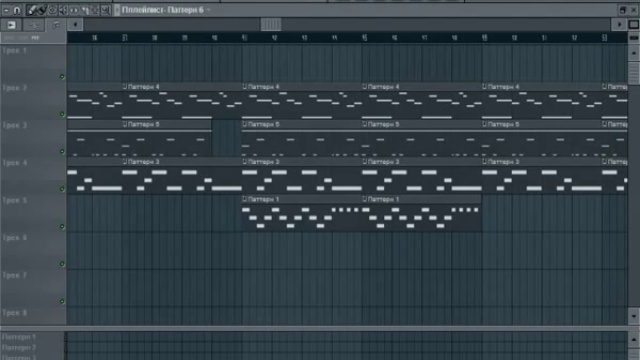Detach the playlist window with the detach icon
Image resolution: width=640 pixels, height=360 pixels.
[623, 10]
